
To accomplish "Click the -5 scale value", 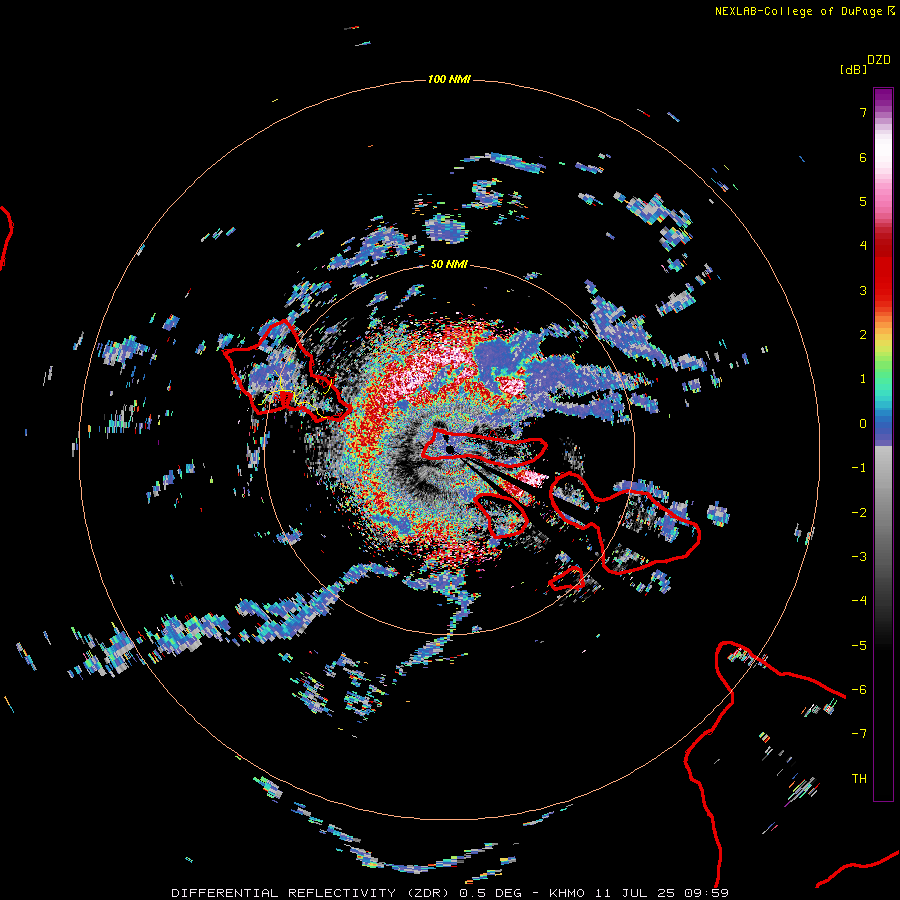I will pos(859,646).
